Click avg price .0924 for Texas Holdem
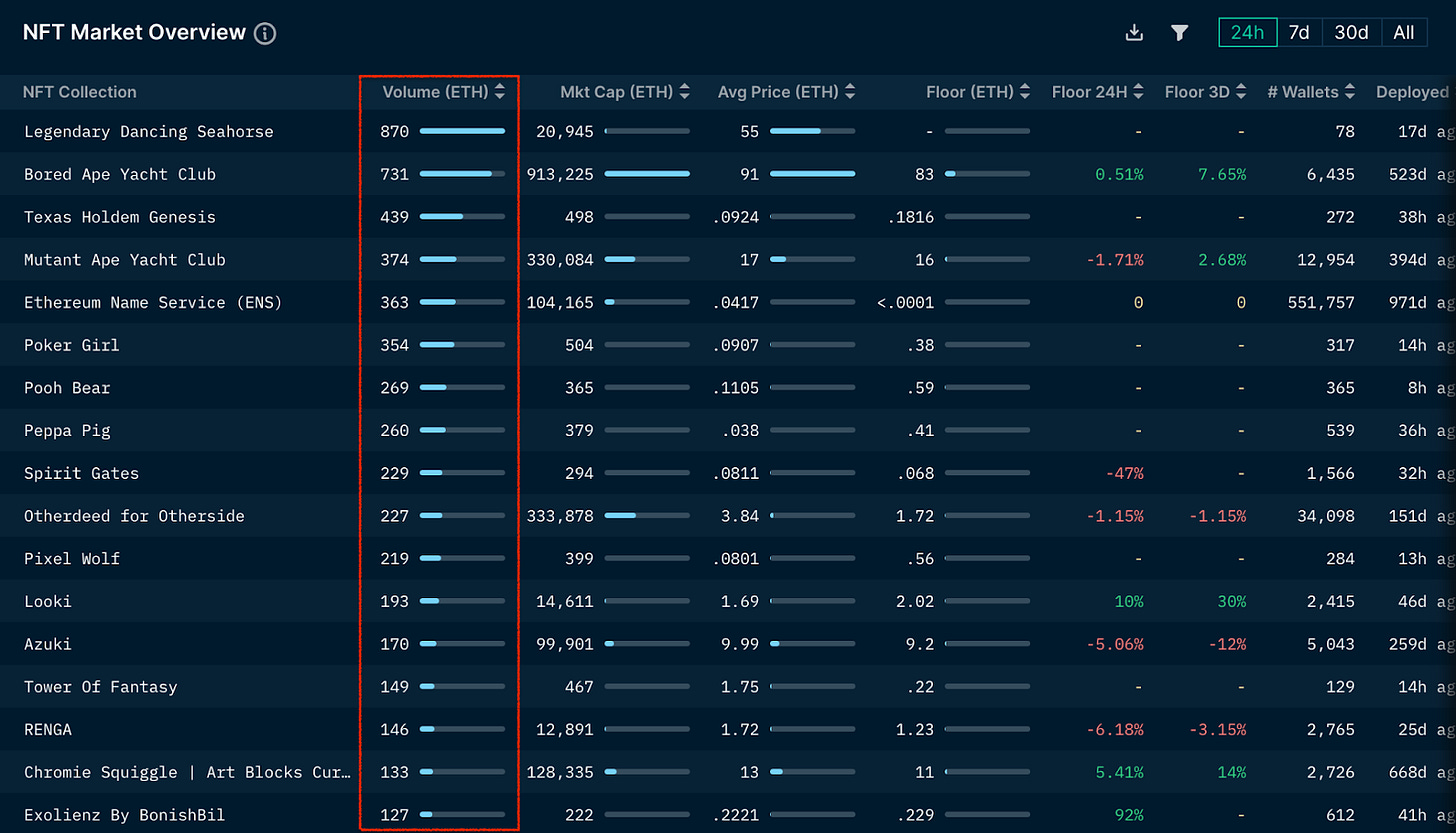1456x833 pixels. point(738,217)
